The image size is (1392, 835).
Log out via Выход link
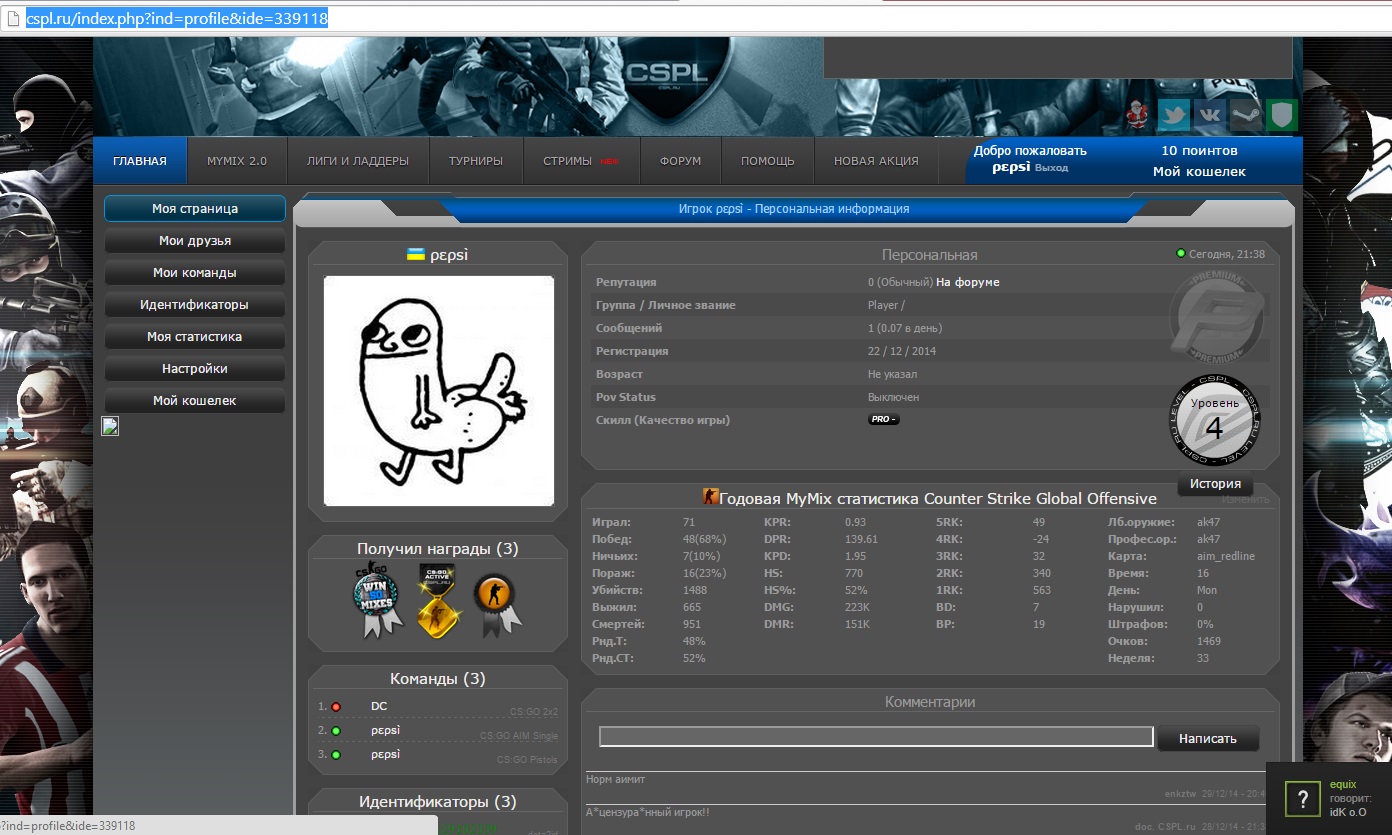1051,168
